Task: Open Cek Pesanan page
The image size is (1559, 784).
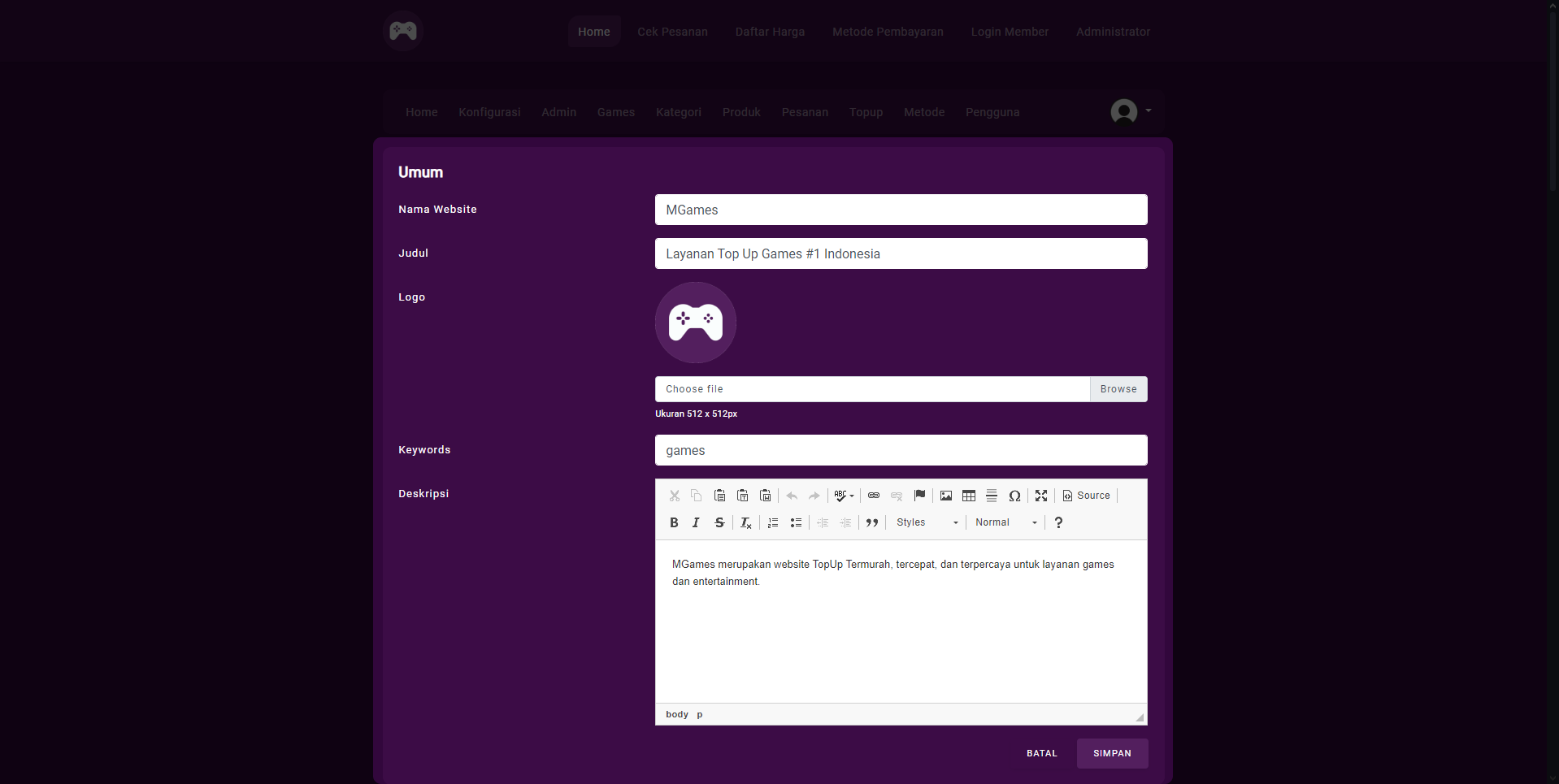Action: tap(672, 32)
